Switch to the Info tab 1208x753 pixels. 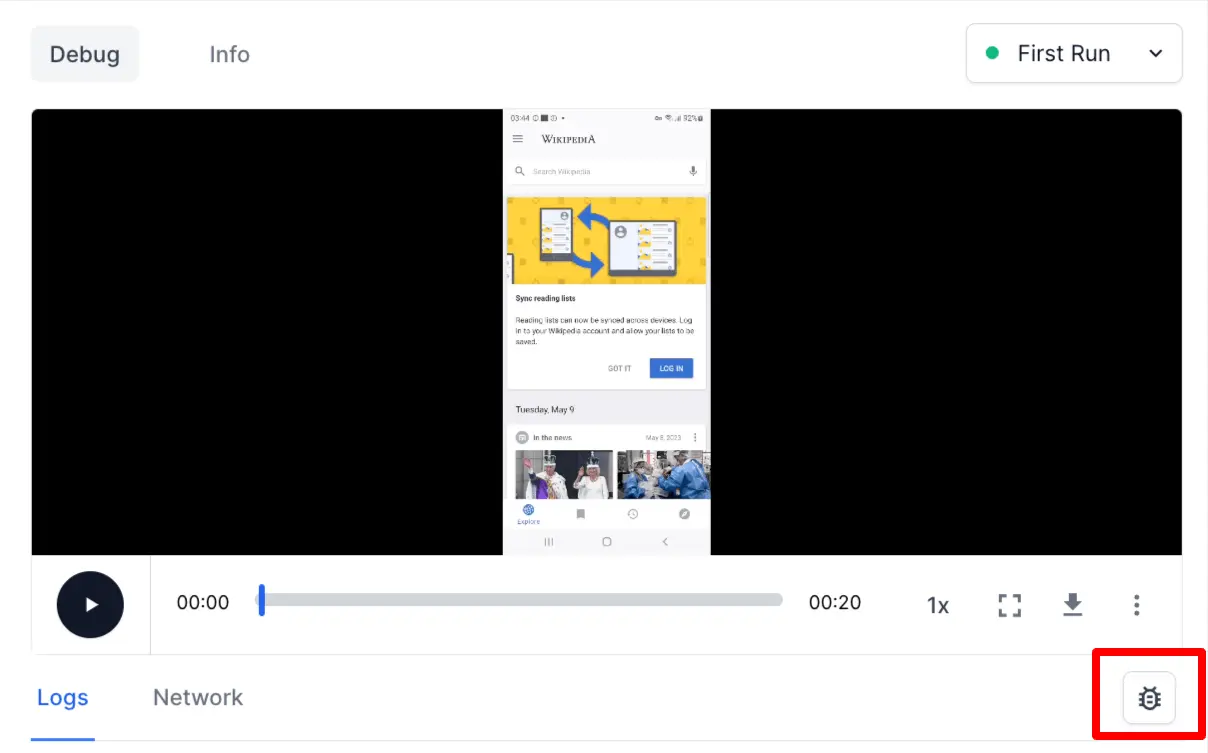click(x=229, y=54)
